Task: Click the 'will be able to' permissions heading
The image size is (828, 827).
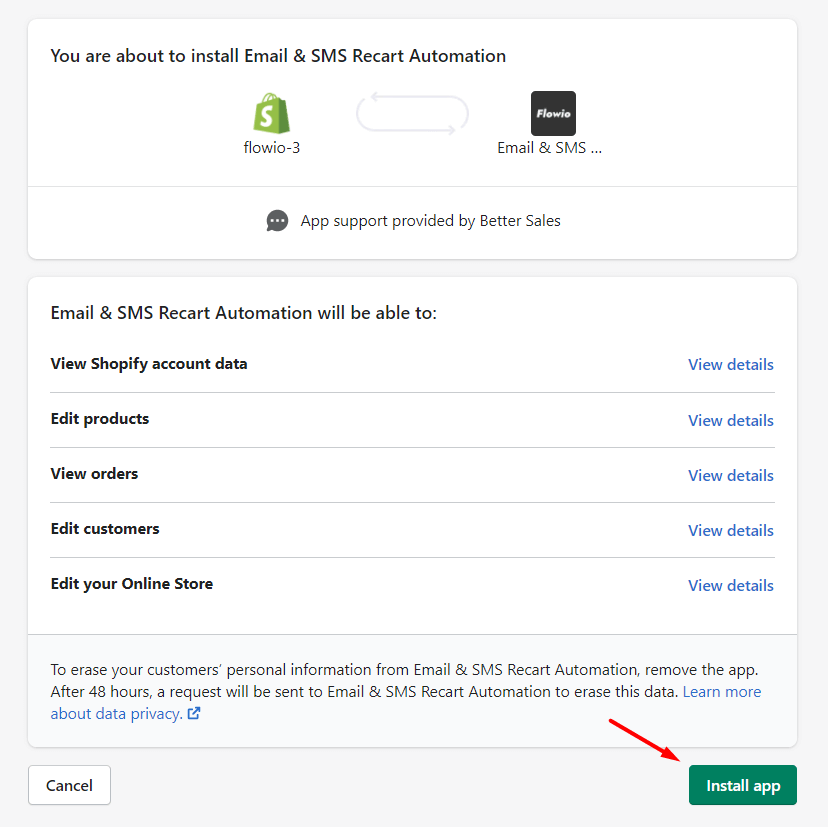Action: tap(244, 313)
